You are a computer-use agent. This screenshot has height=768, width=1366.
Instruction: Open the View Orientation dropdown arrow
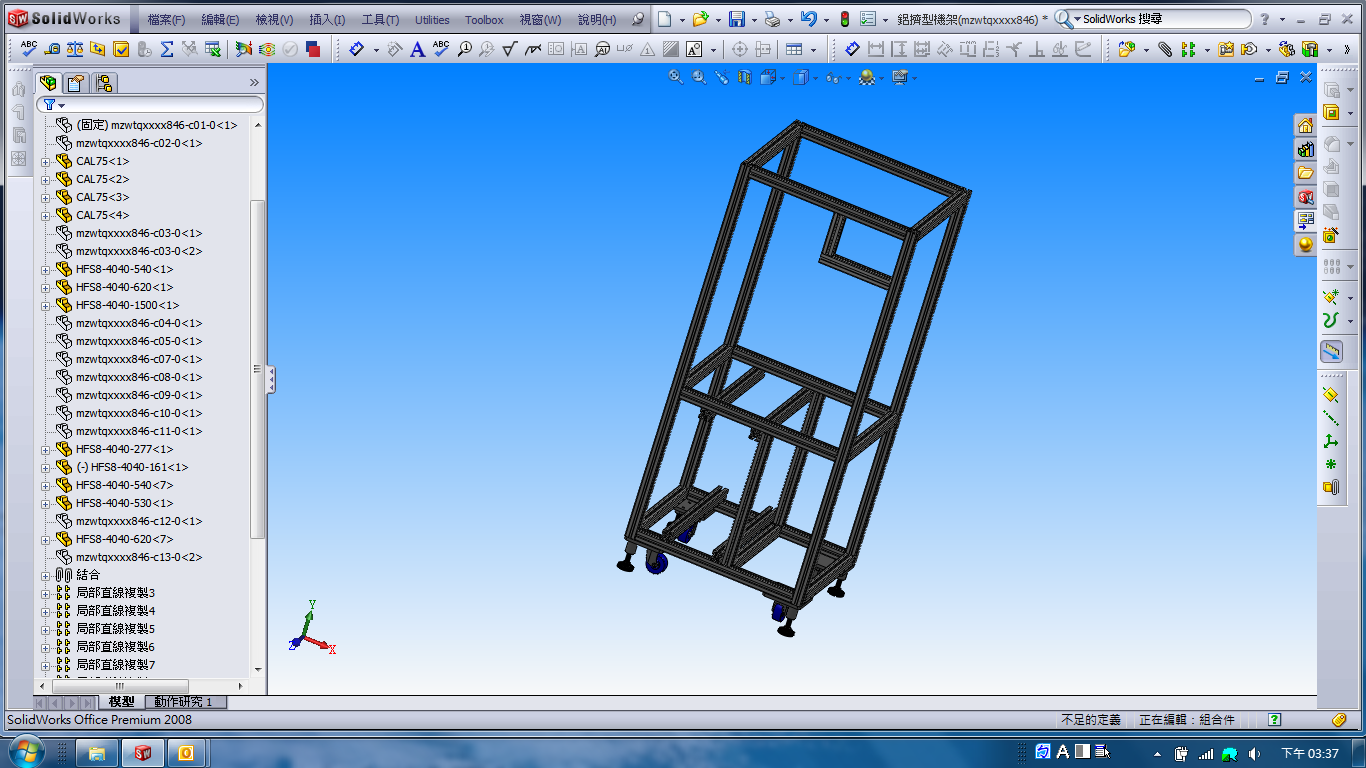pos(783,77)
